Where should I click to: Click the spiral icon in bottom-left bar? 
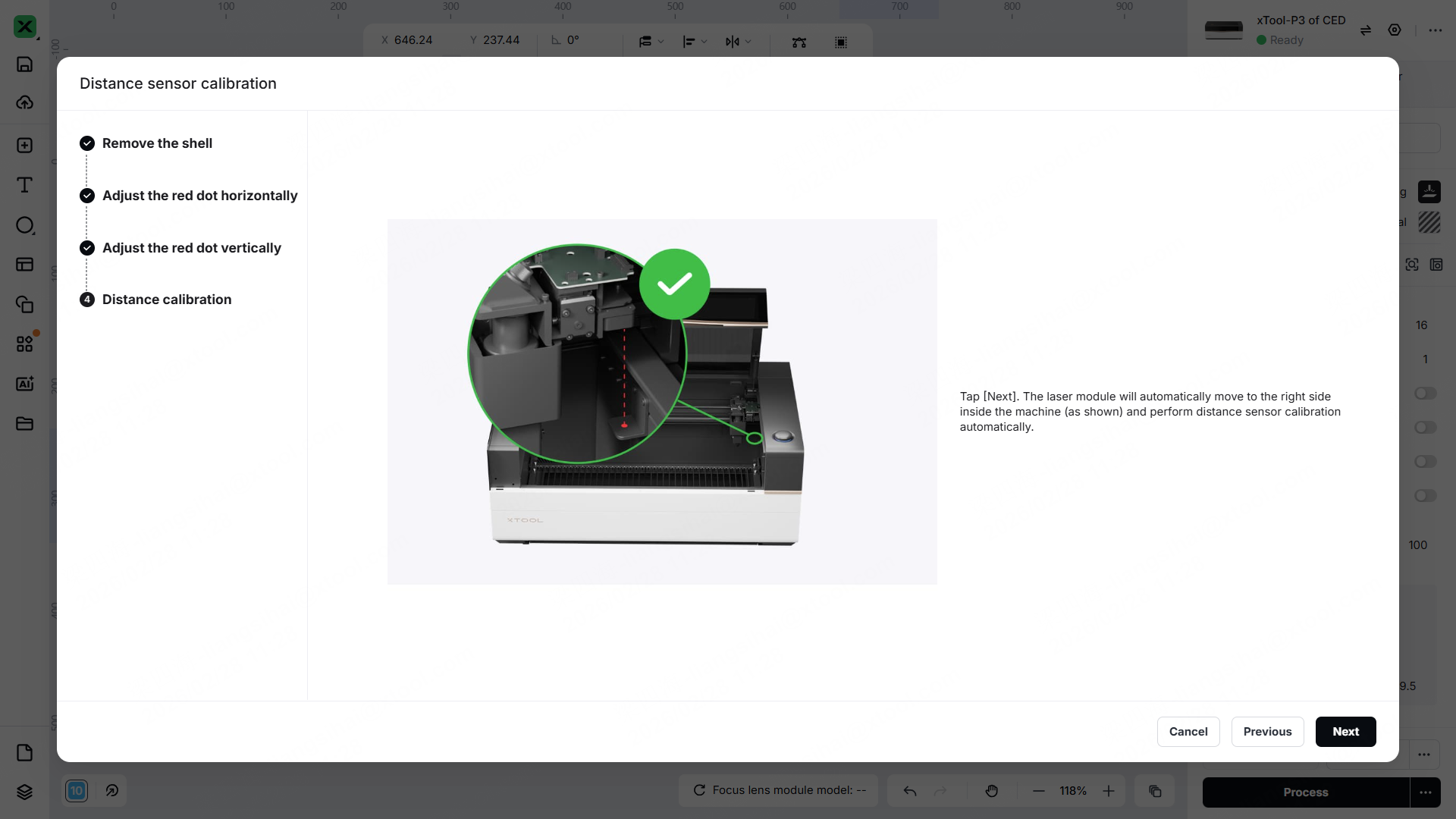(112, 791)
